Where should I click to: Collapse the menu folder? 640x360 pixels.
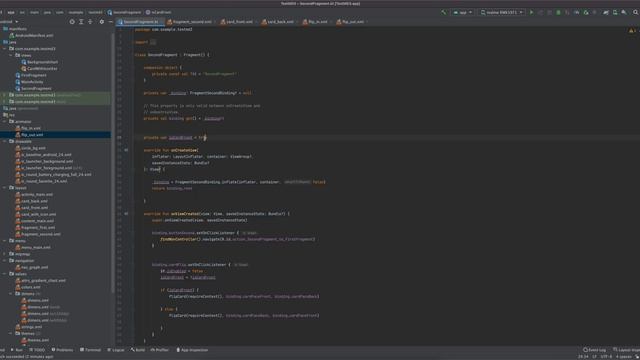(5, 241)
